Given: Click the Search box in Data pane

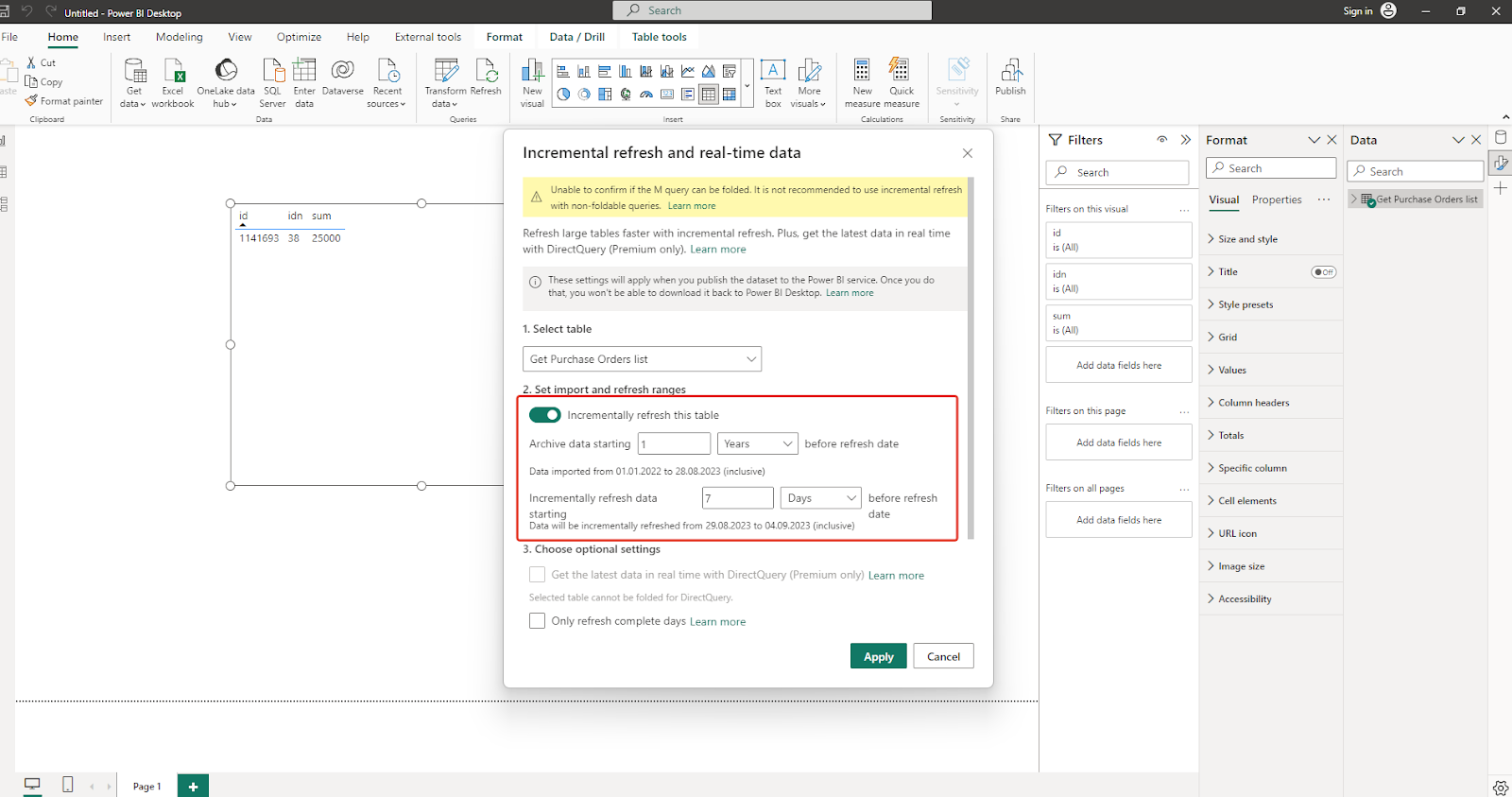Looking at the screenshot, I should click(x=1417, y=171).
